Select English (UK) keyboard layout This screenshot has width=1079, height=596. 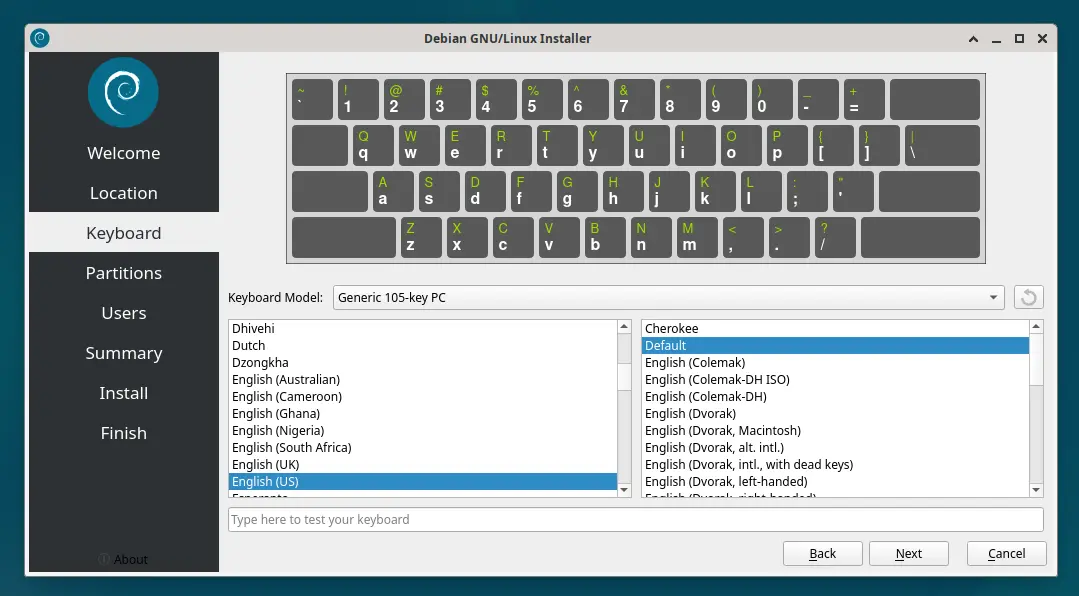(x=266, y=464)
